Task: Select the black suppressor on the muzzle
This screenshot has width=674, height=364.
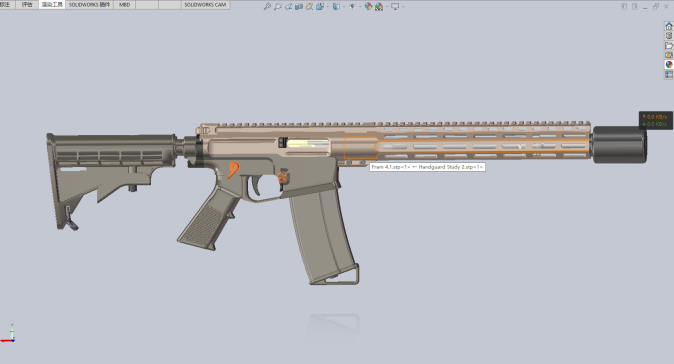Action: click(x=619, y=145)
